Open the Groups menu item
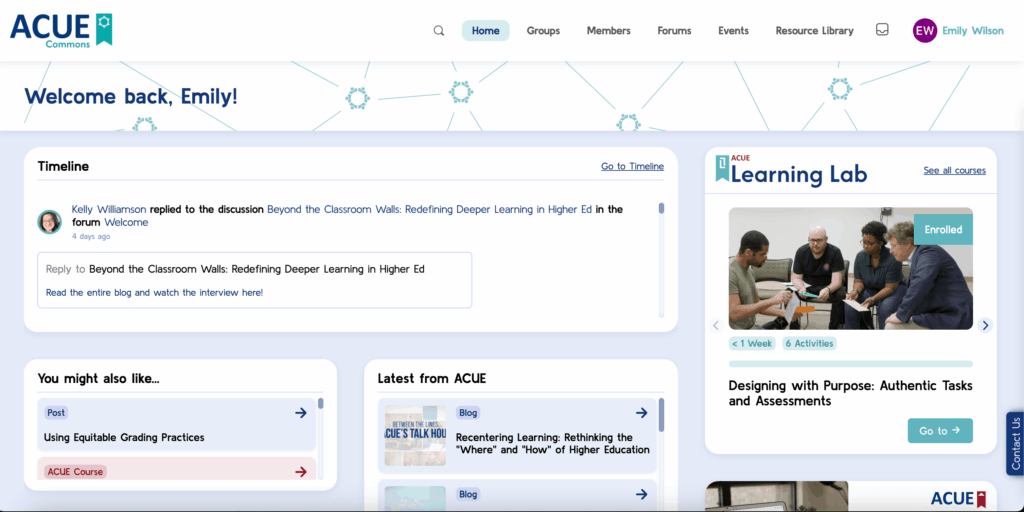Viewport: 1024px width, 512px height. click(x=543, y=31)
